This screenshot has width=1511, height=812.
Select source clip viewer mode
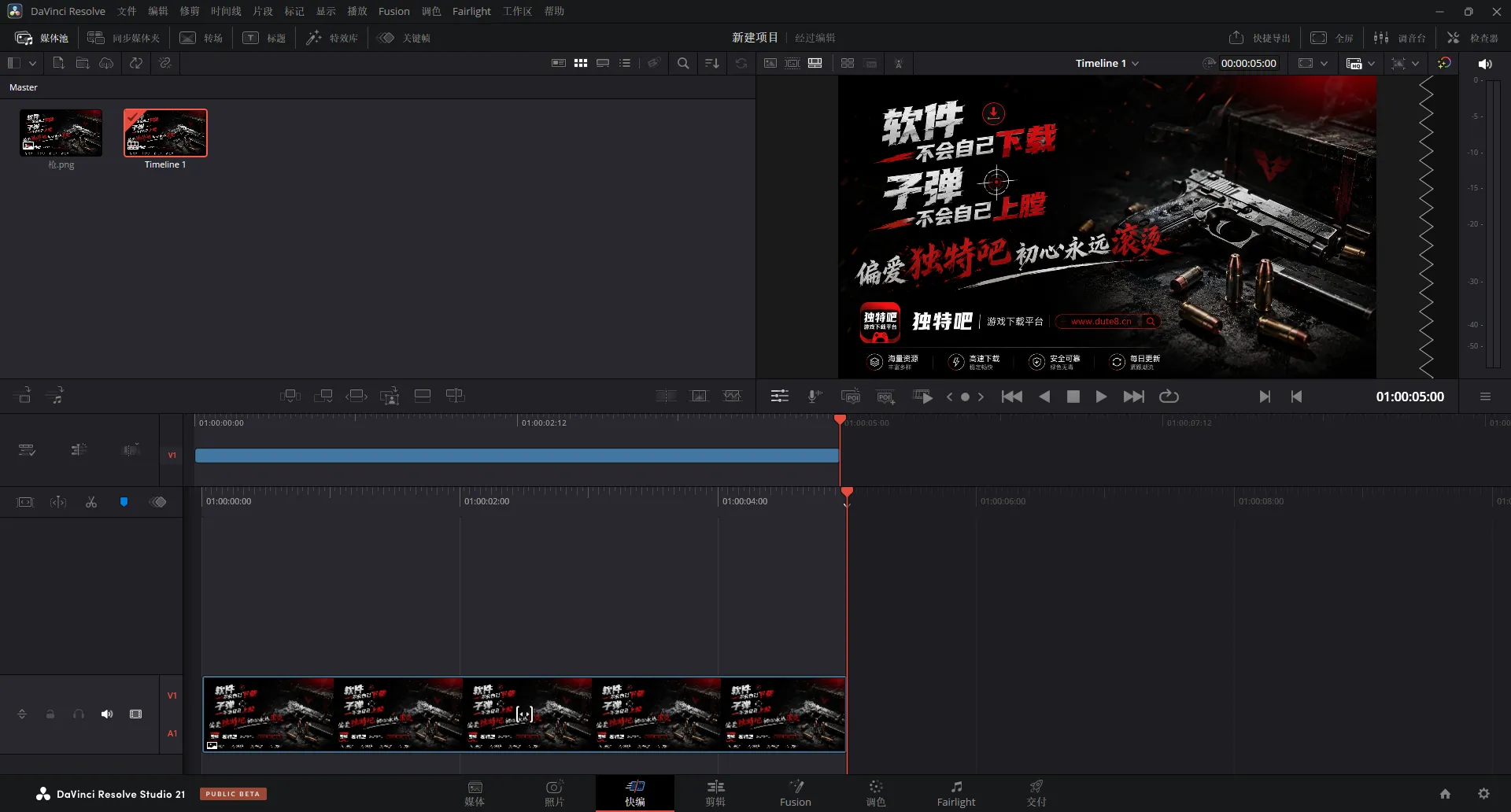point(770,63)
